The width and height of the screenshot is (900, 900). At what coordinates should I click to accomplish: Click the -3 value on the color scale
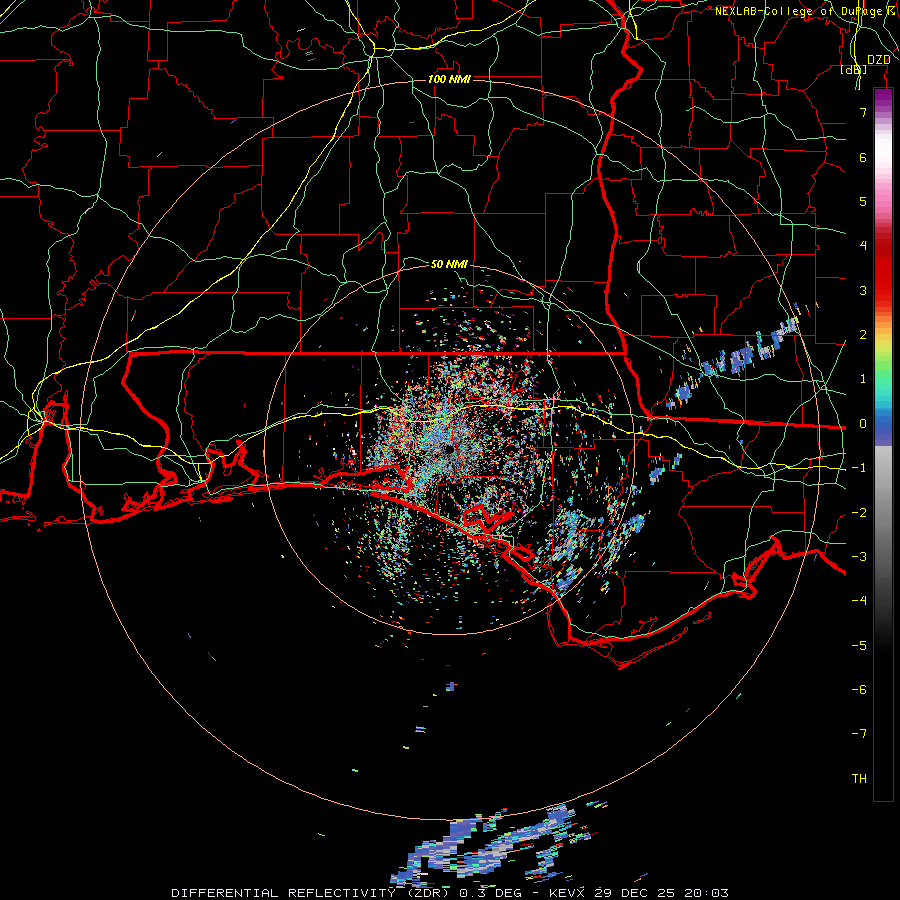(x=859, y=557)
